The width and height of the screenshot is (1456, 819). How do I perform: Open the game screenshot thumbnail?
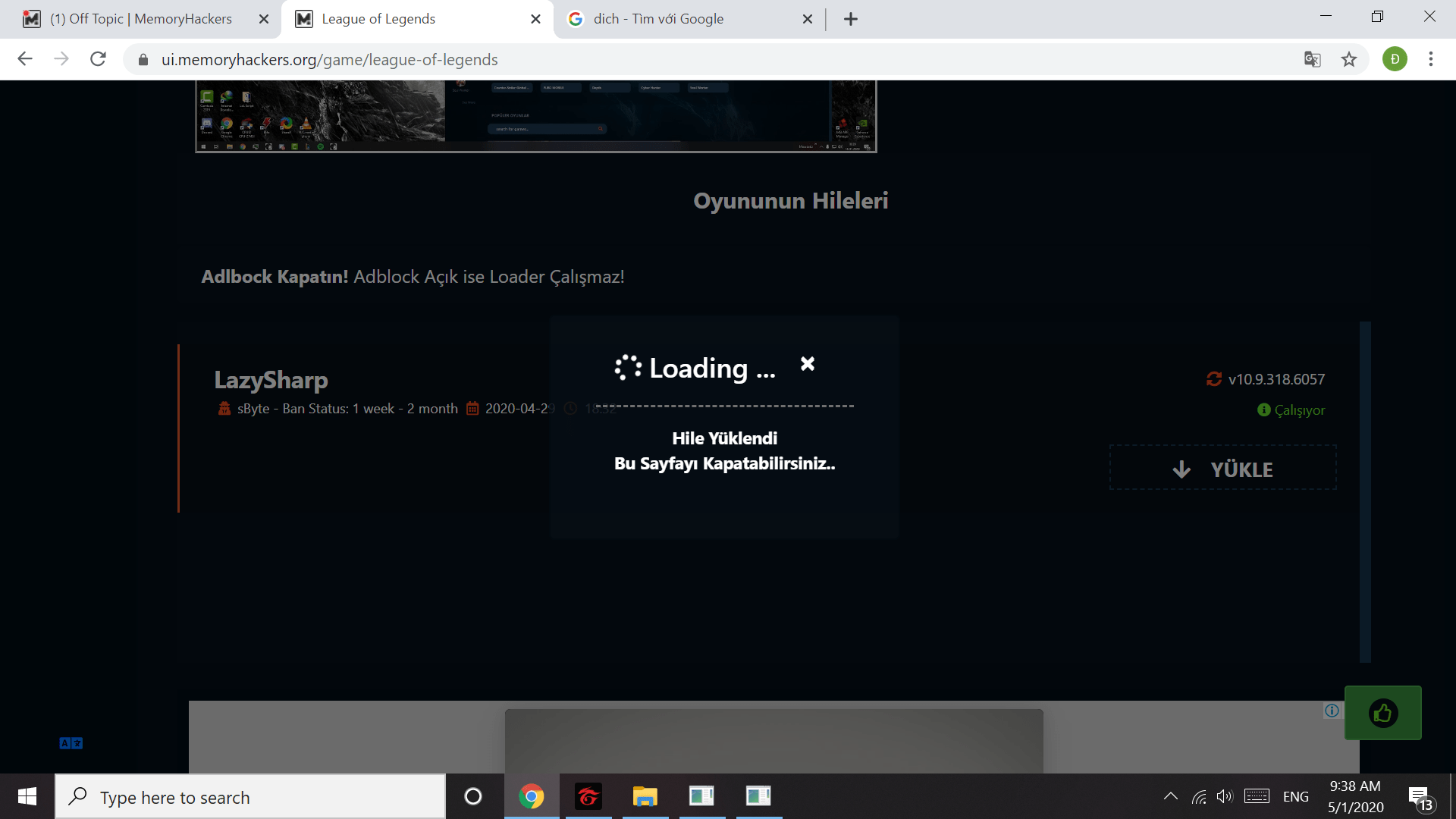pos(536,116)
